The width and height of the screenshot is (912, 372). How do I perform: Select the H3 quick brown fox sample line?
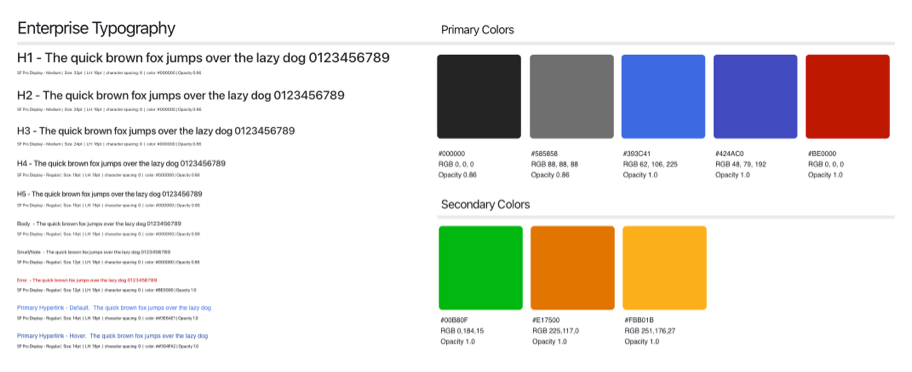click(x=155, y=131)
